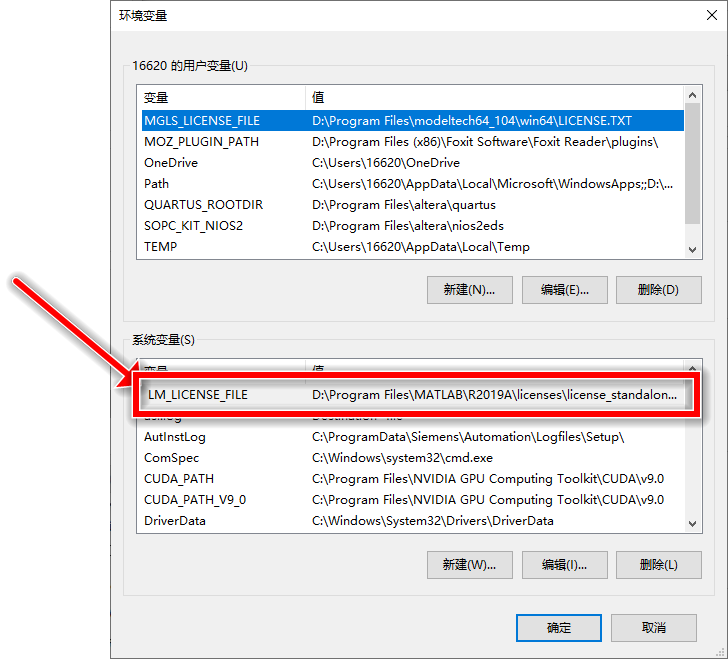Click the cmd.exe value cell
Screen dimensions: 728x659
pyautogui.click(x=402, y=458)
